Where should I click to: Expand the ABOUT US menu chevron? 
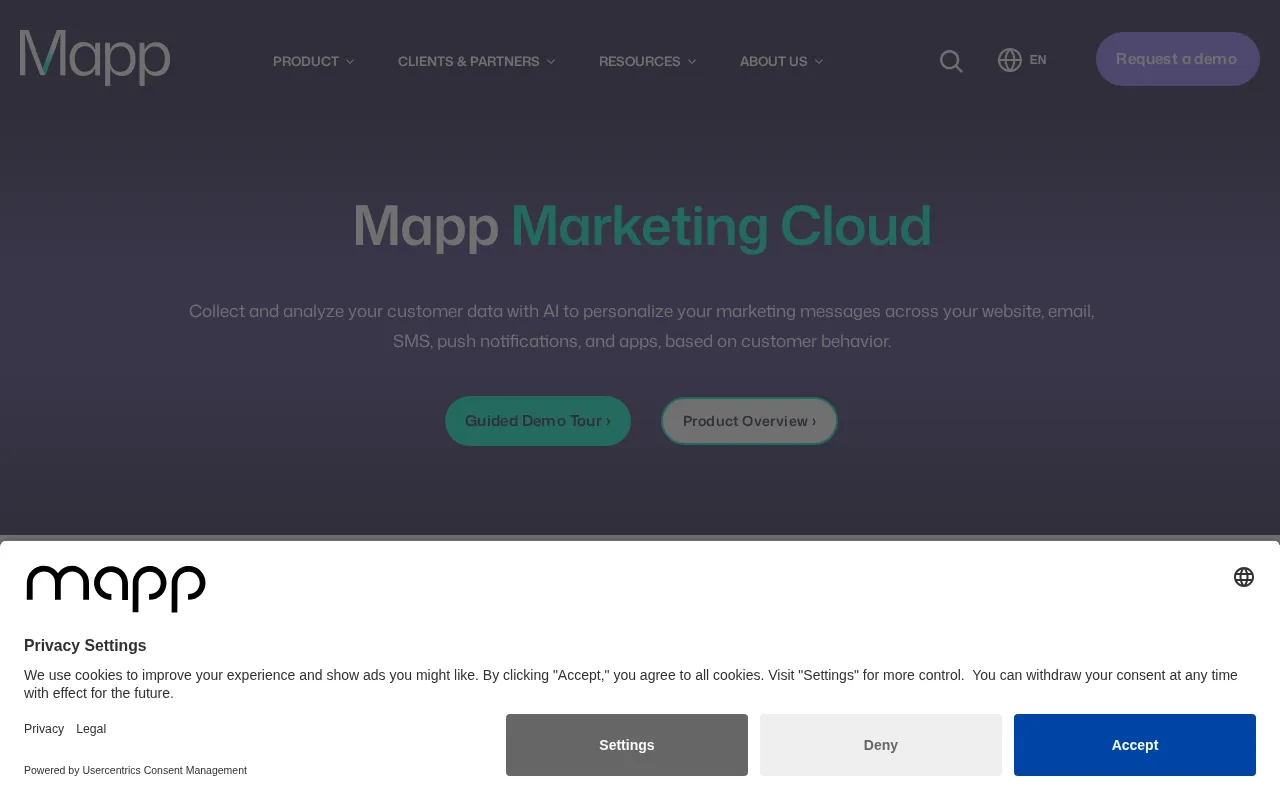[819, 62]
